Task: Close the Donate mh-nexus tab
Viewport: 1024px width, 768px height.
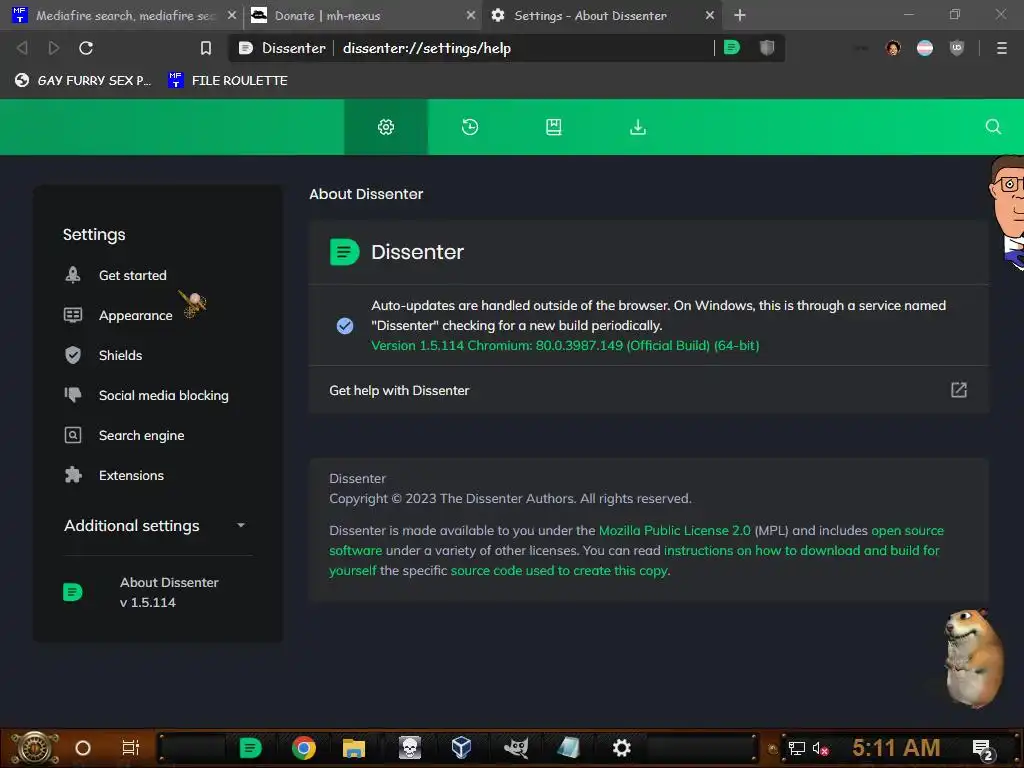Action: [471, 15]
